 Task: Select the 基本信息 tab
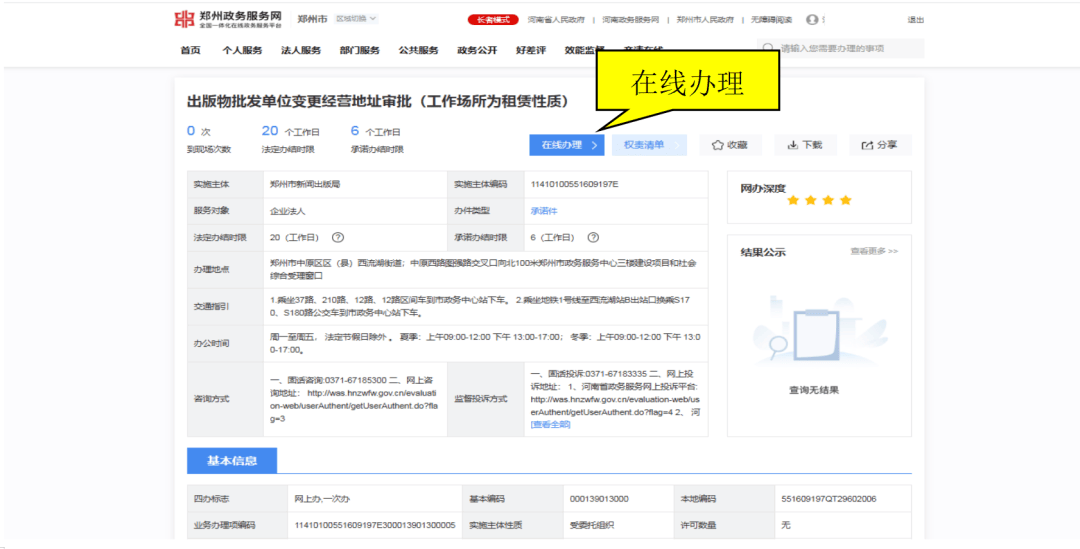point(231,461)
